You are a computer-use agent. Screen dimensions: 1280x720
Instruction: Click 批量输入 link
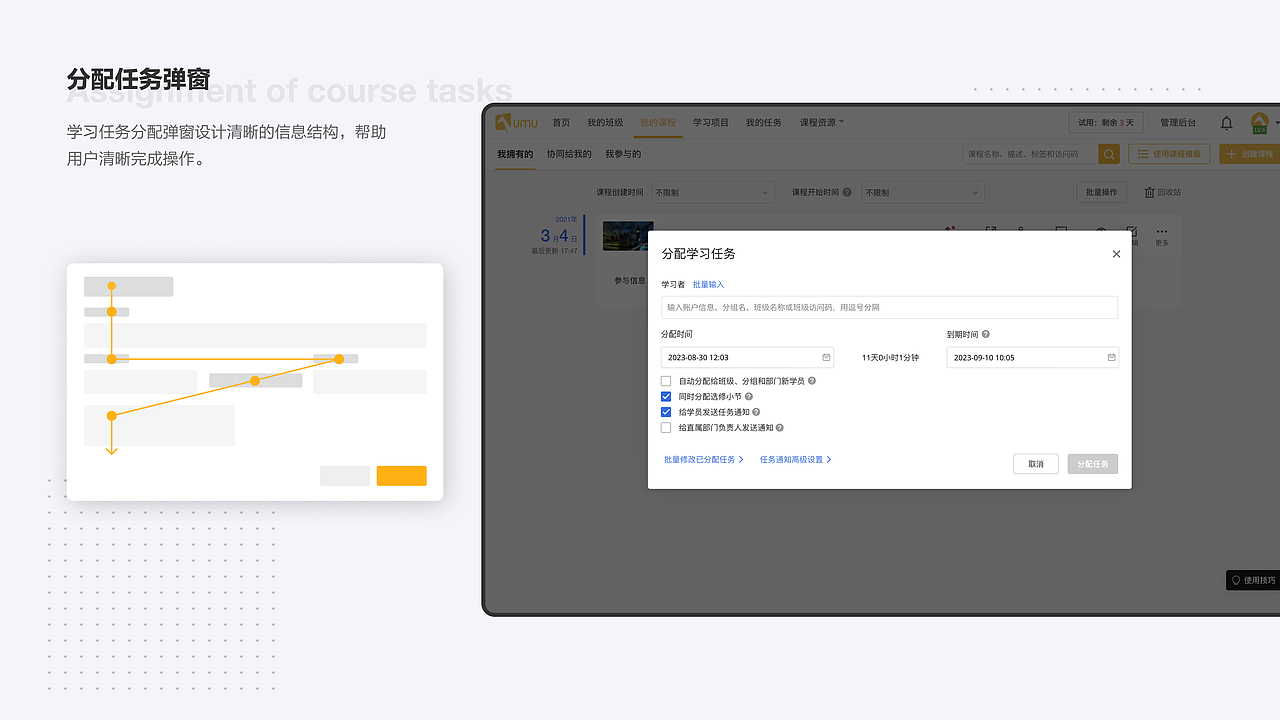point(708,285)
